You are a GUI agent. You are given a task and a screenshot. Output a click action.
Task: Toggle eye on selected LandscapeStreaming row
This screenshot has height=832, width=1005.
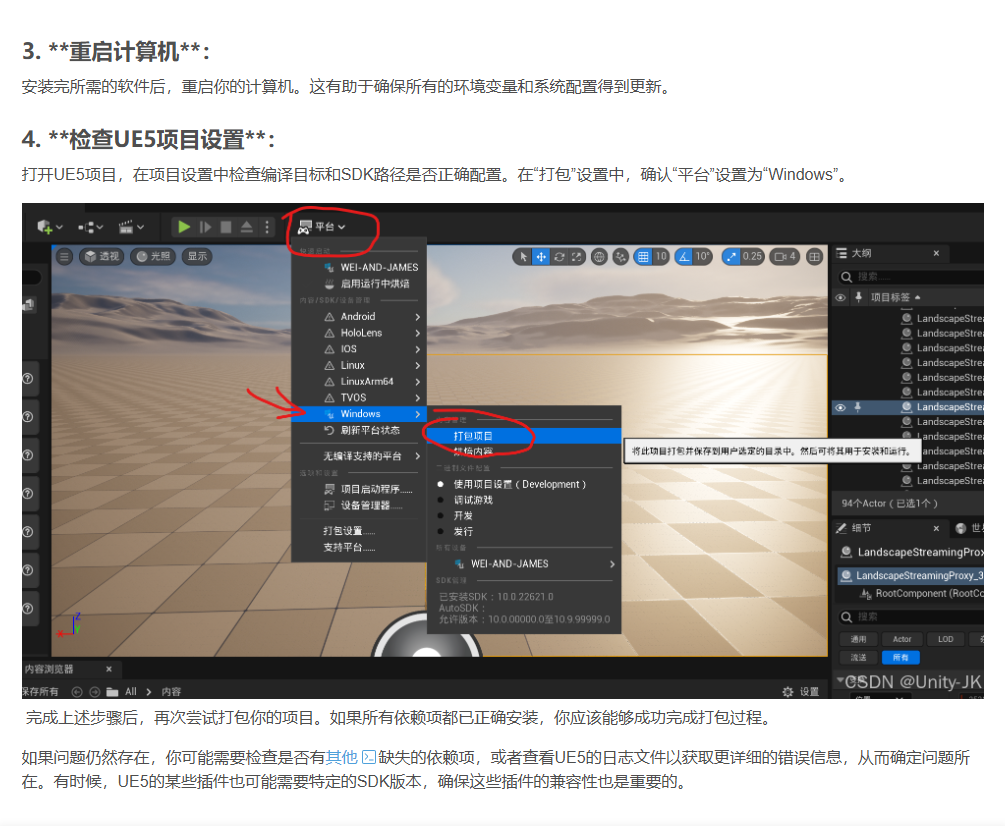[840, 407]
